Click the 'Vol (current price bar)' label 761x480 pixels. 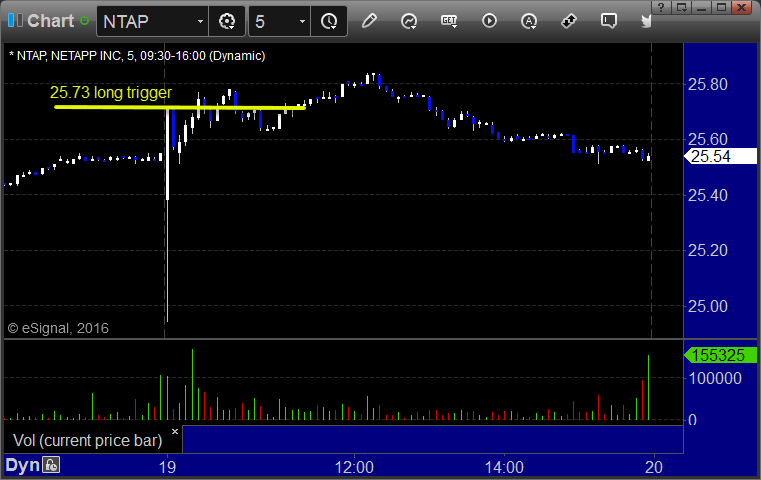88,440
